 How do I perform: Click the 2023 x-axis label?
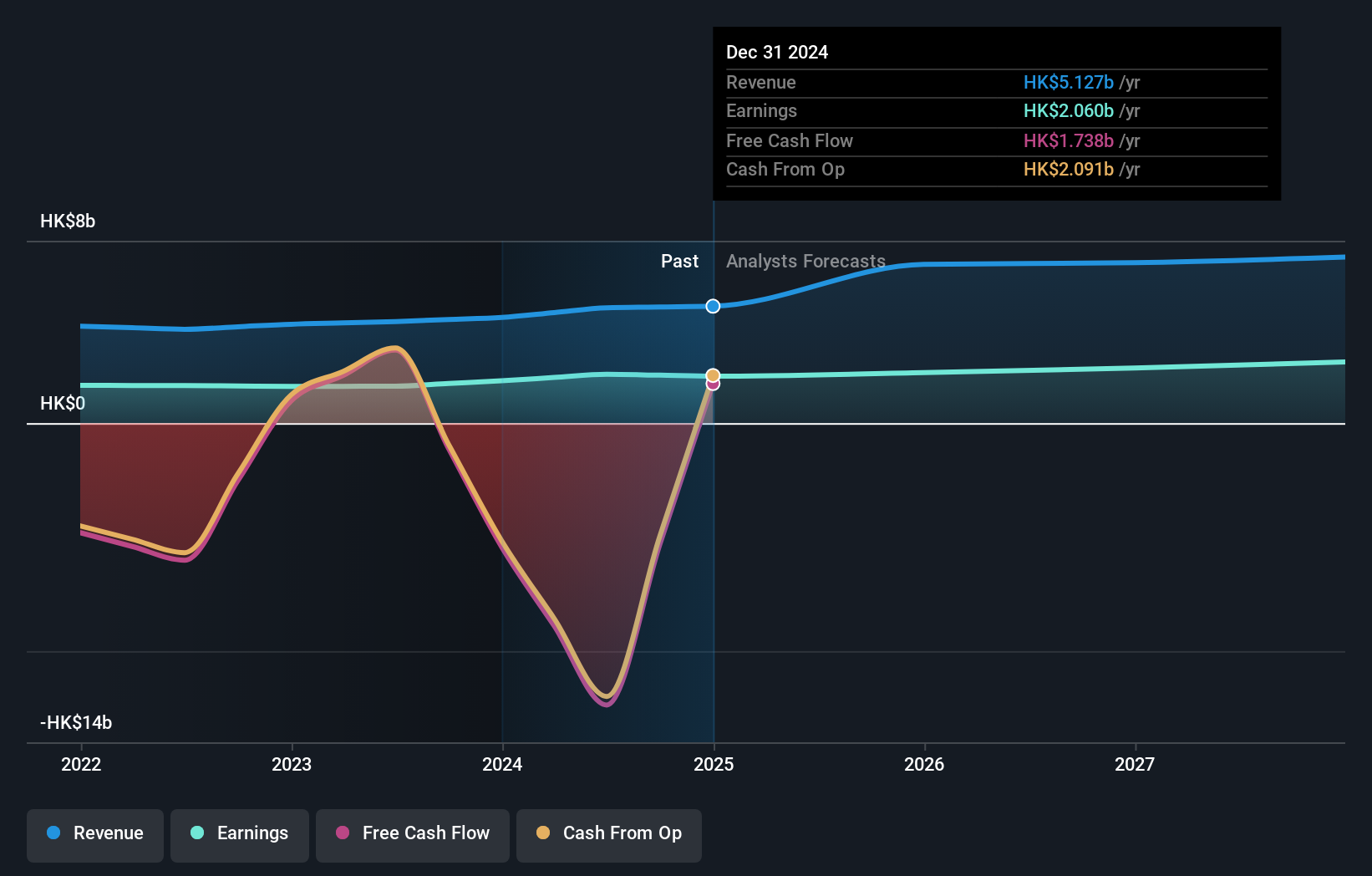(x=292, y=764)
